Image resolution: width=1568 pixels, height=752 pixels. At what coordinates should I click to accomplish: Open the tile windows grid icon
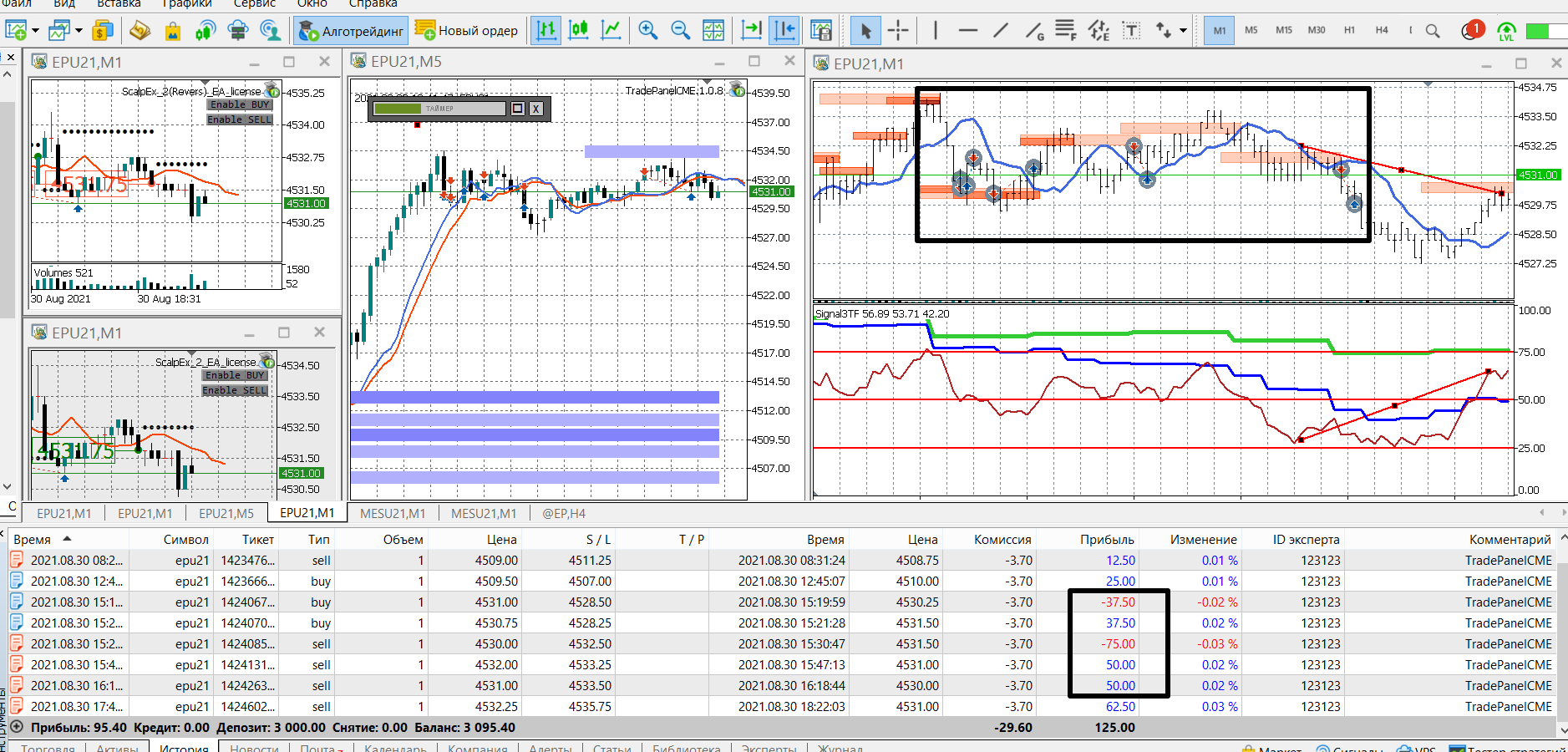(713, 31)
